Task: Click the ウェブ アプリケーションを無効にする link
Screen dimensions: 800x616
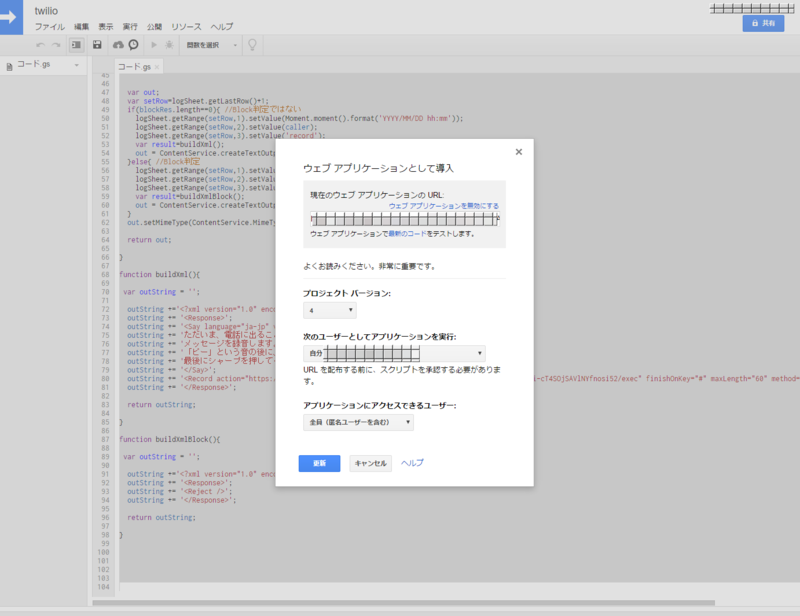Action: 444,206
